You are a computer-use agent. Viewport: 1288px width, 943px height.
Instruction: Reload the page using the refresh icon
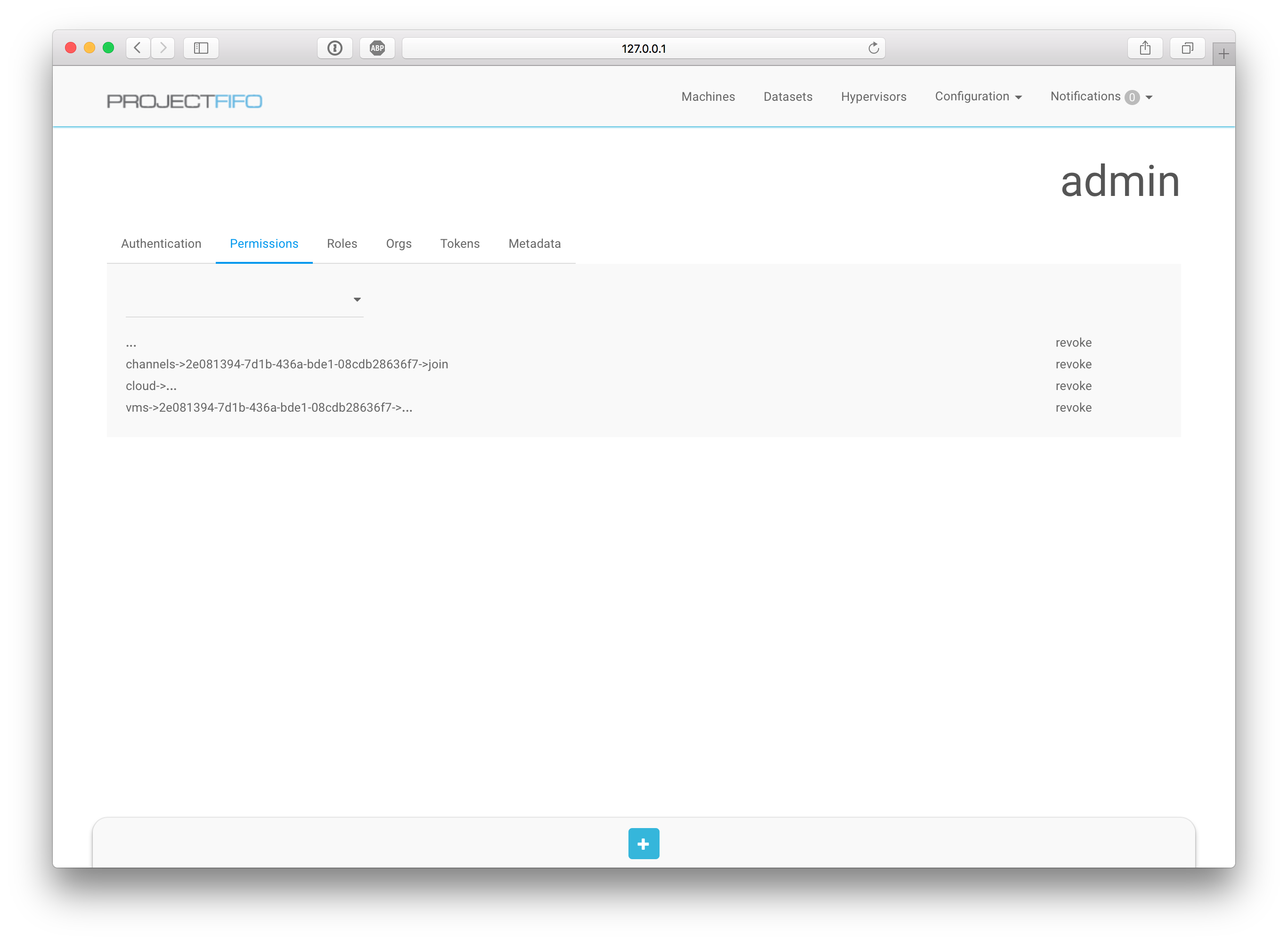tap(873, 48)
